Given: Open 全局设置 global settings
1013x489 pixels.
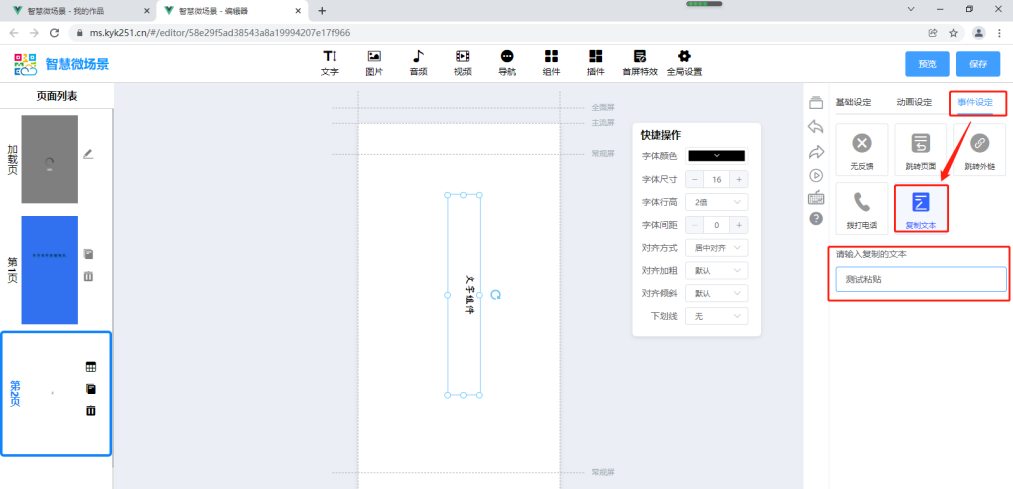Looking at the screenshot, I should pyautogui.click(x=684, y=62).
